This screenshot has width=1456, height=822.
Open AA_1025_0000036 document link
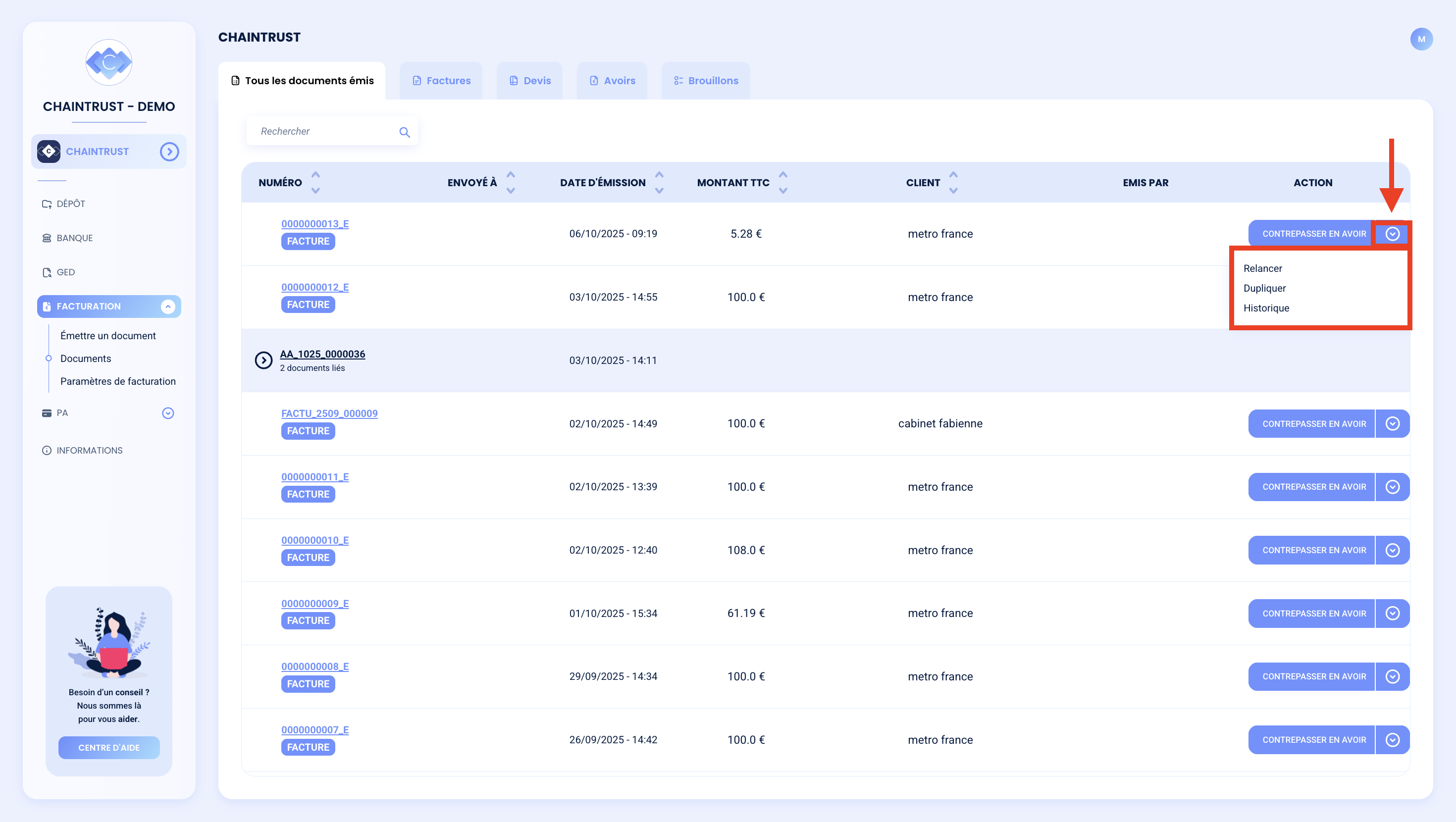pos(322,354)
